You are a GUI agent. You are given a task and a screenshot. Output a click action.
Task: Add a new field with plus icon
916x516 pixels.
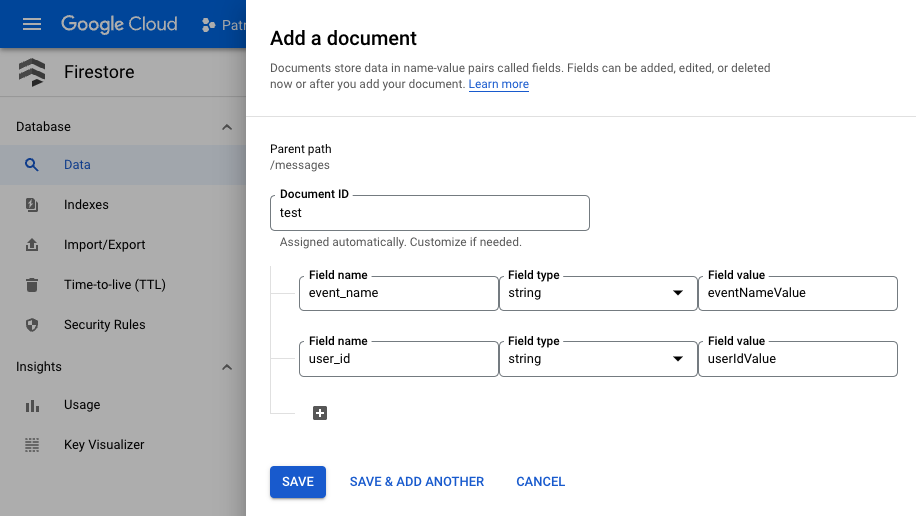[320, 413]
